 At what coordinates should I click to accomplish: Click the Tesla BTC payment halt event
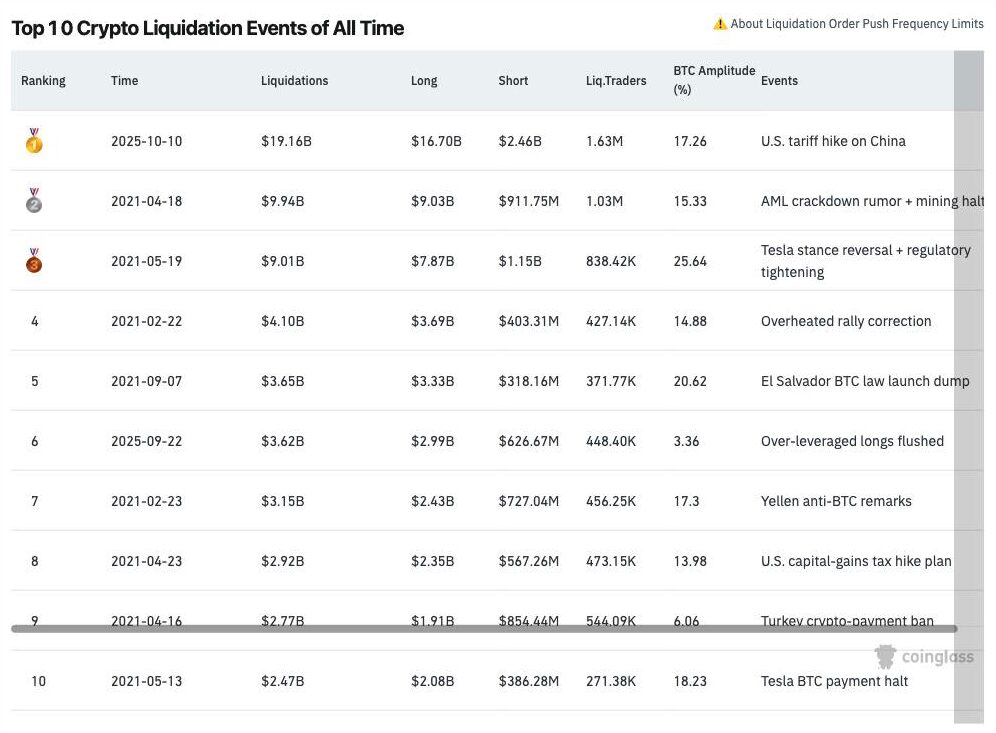[834, 681]
